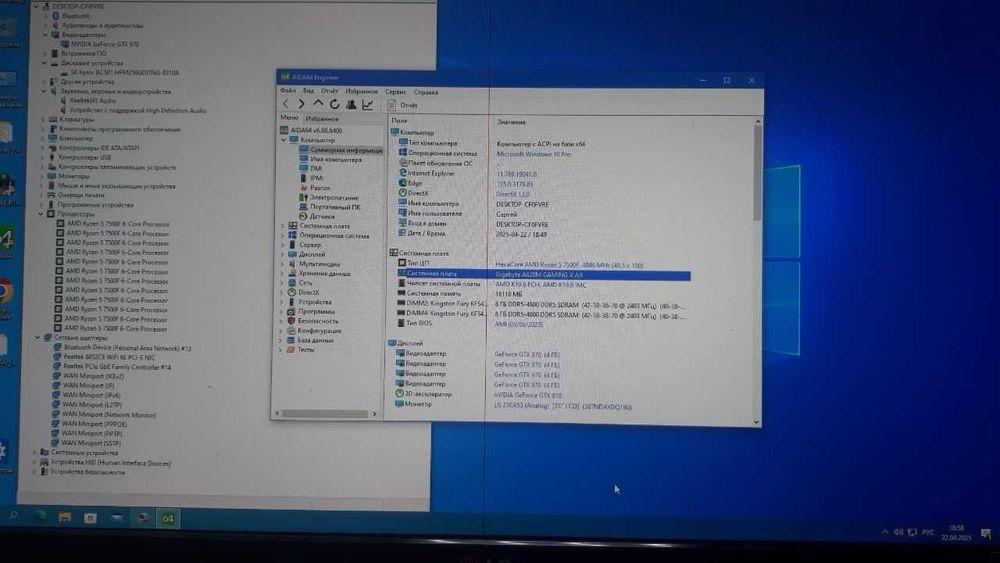Viewport: 1000px width, 563px height.
Task: Click the AIDA64 v6.88.6400 root node
Action: coord(316,130)
